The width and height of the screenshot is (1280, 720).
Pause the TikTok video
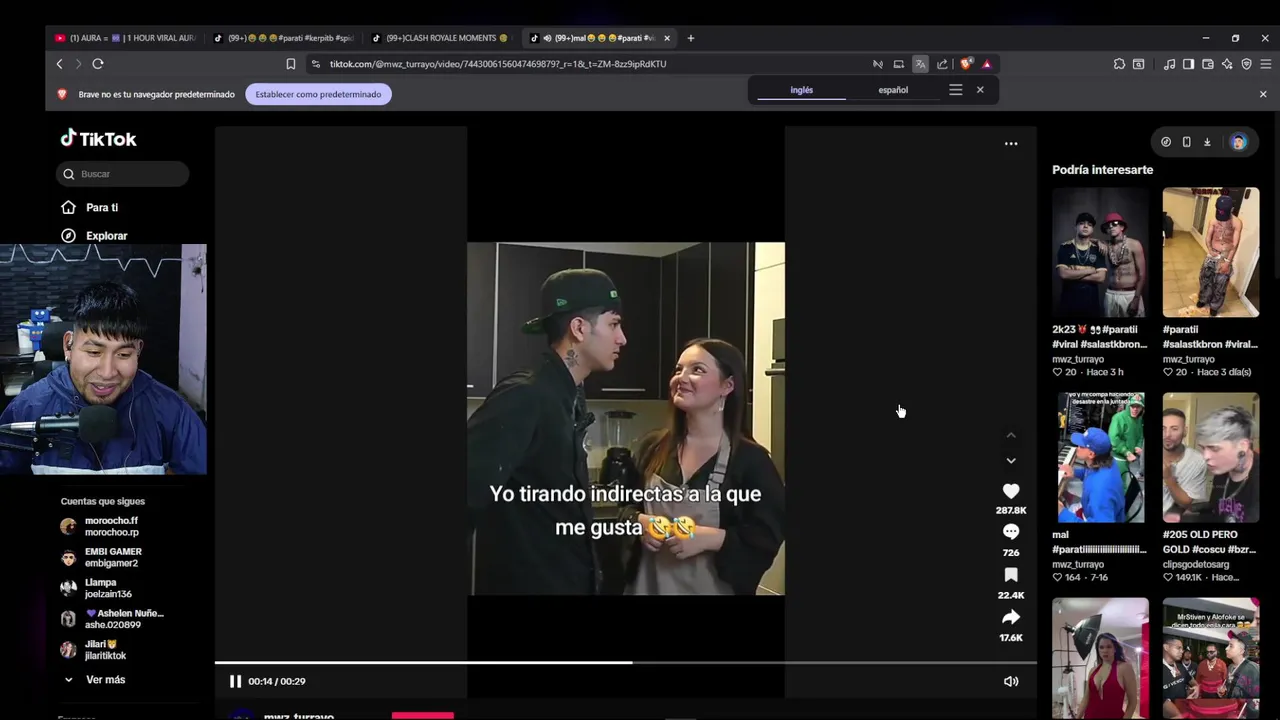235,681
